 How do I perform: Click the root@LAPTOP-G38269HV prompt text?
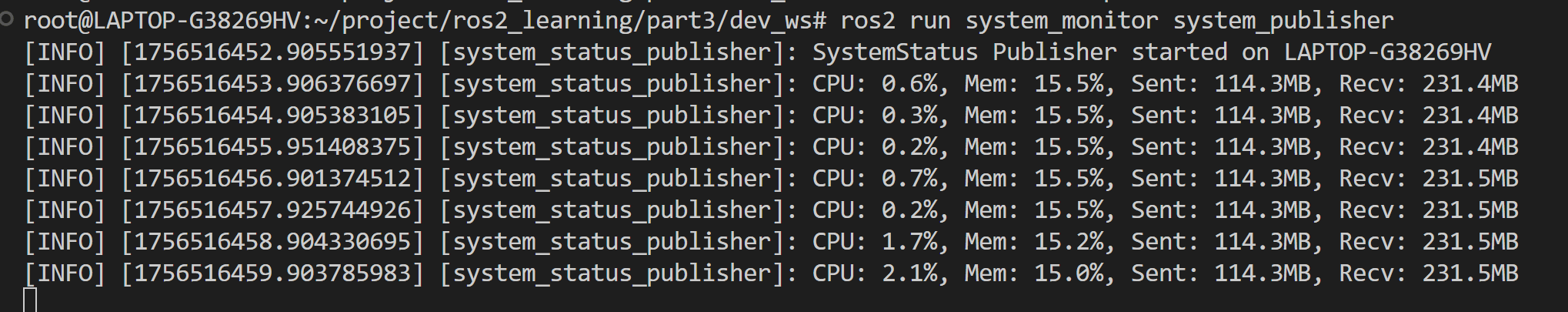coord(162,21)
